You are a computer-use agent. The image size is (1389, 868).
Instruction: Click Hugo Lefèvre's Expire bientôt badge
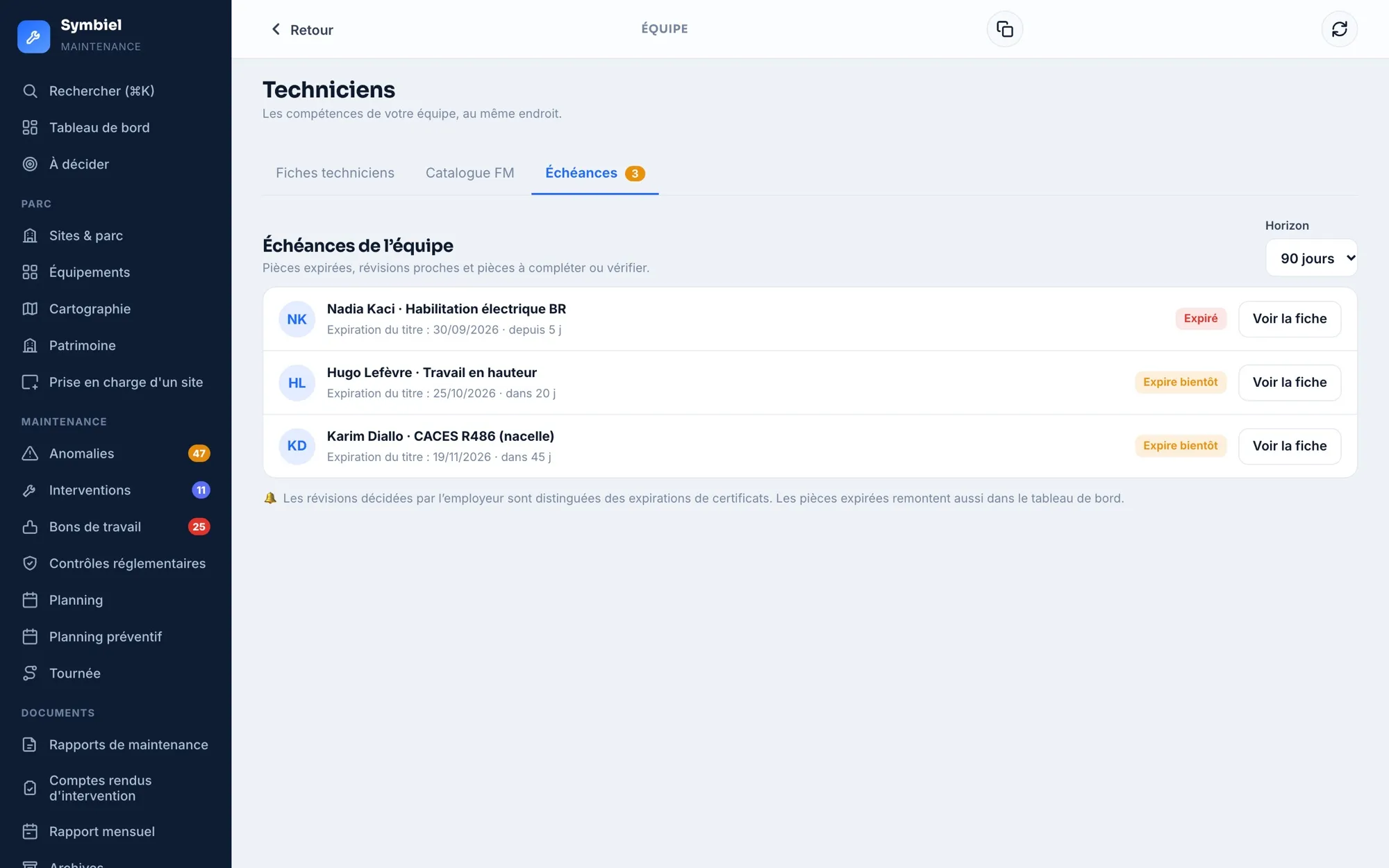1181,383
